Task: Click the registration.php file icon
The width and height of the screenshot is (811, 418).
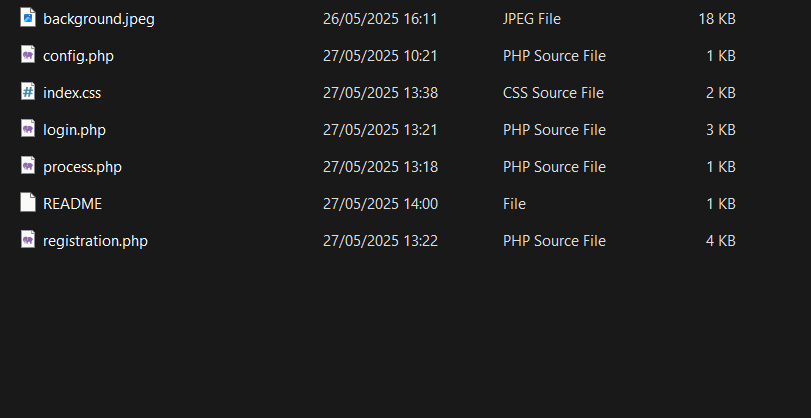Action: [28, 240]
